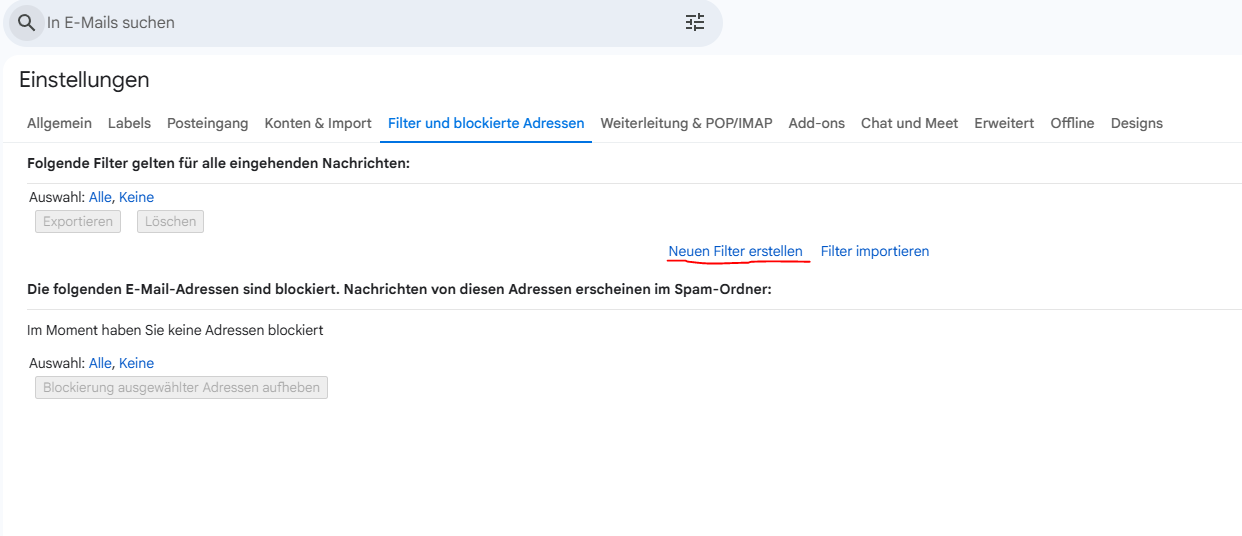This screenshot has height=536, width=1242.
Task: Go to the Erweitert tab
Action: [1004, 123]
